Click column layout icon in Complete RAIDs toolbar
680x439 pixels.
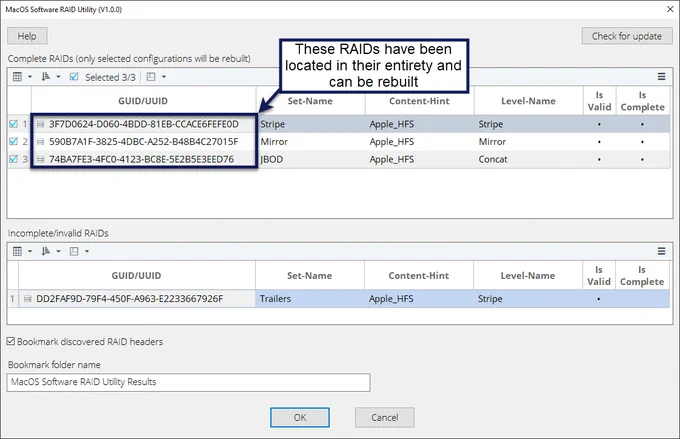pos(151,77)
